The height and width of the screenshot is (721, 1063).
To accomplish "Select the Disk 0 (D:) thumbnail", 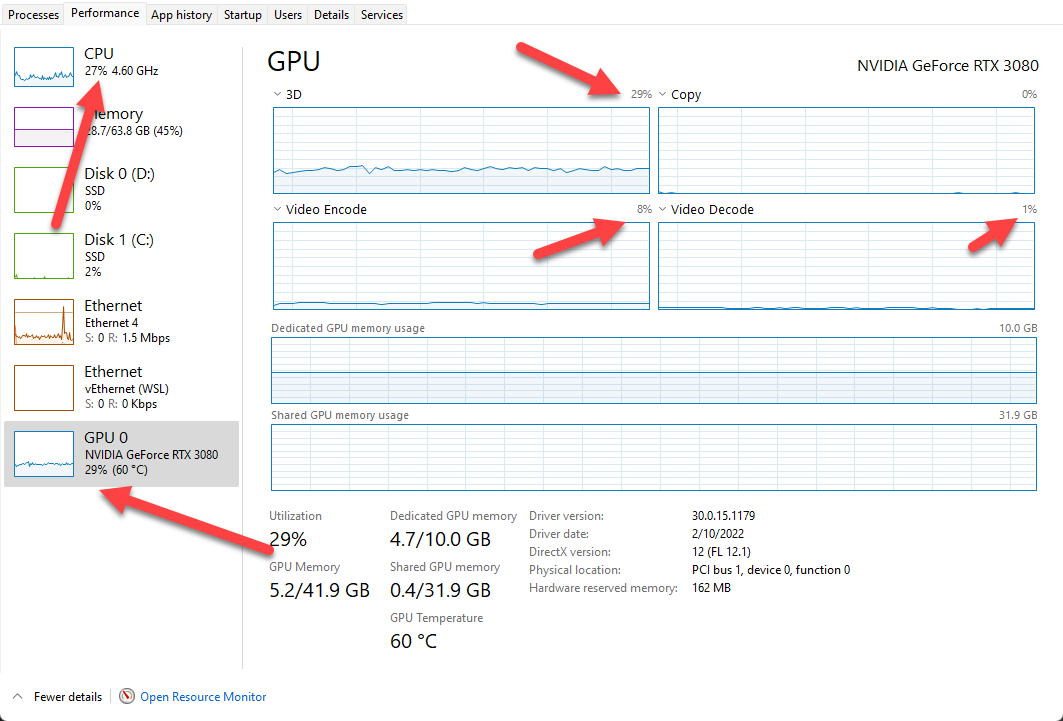I will click(43, 190).
